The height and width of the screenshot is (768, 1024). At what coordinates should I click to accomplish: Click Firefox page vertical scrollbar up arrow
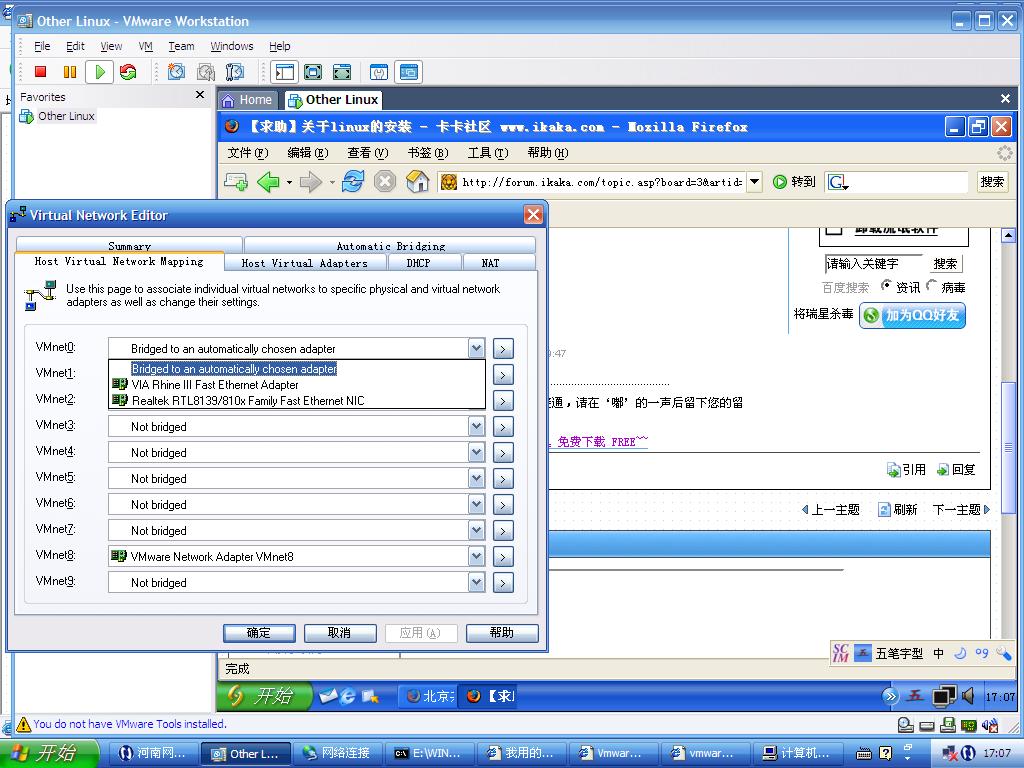point(1008,235)
